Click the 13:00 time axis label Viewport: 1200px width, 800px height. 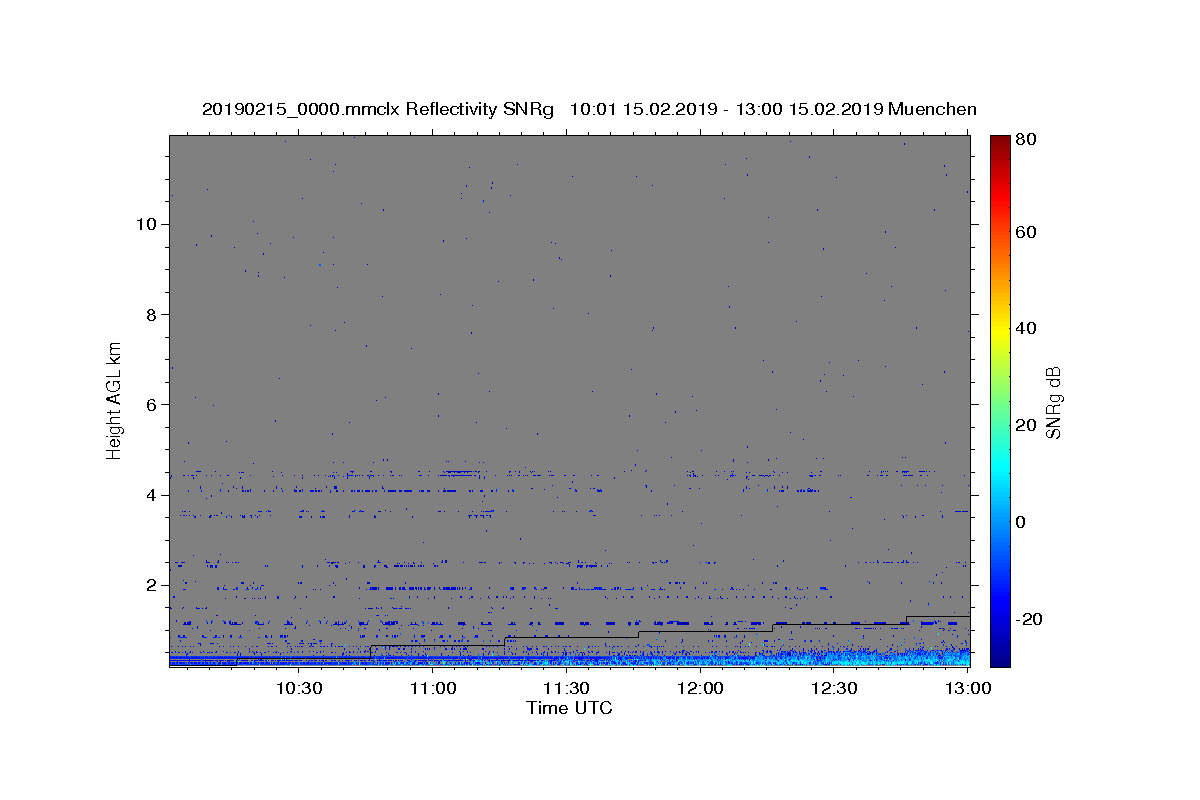(x=968, y=688)
